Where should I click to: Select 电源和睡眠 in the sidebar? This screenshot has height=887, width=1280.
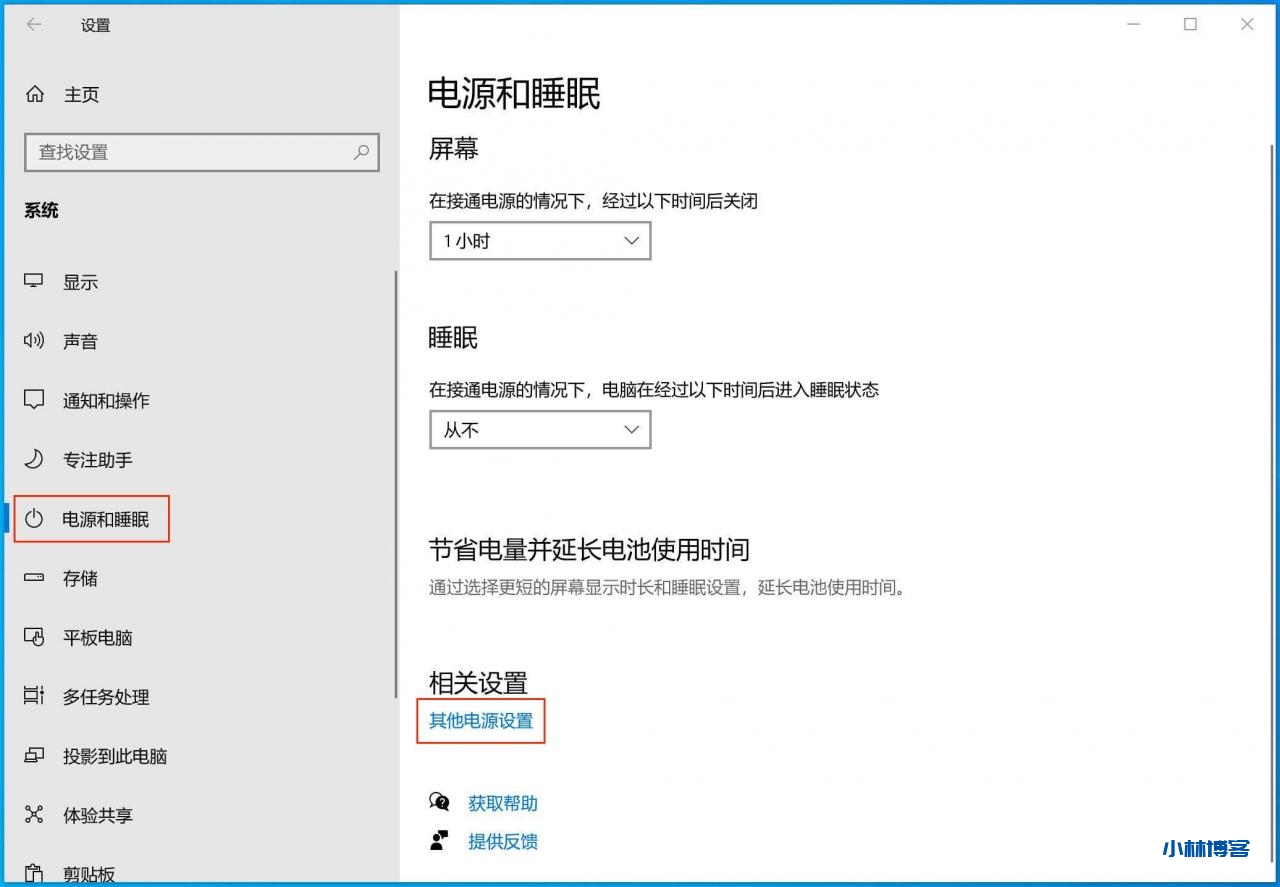tap(105, 519)
